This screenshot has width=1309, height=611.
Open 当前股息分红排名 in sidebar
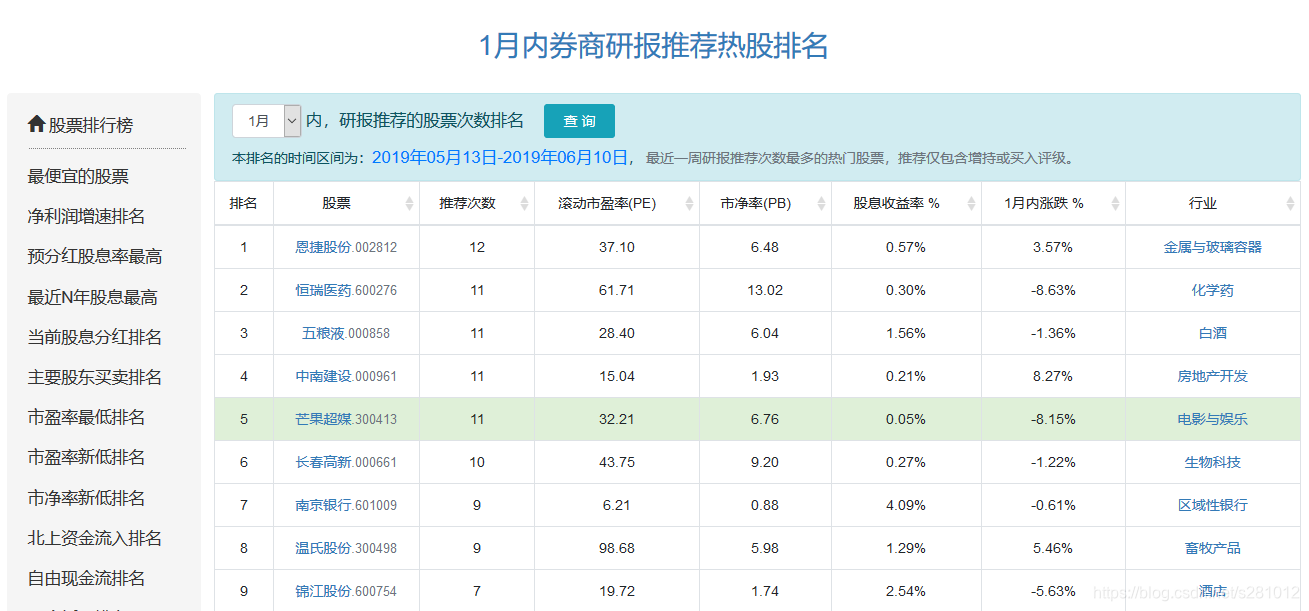95,337
